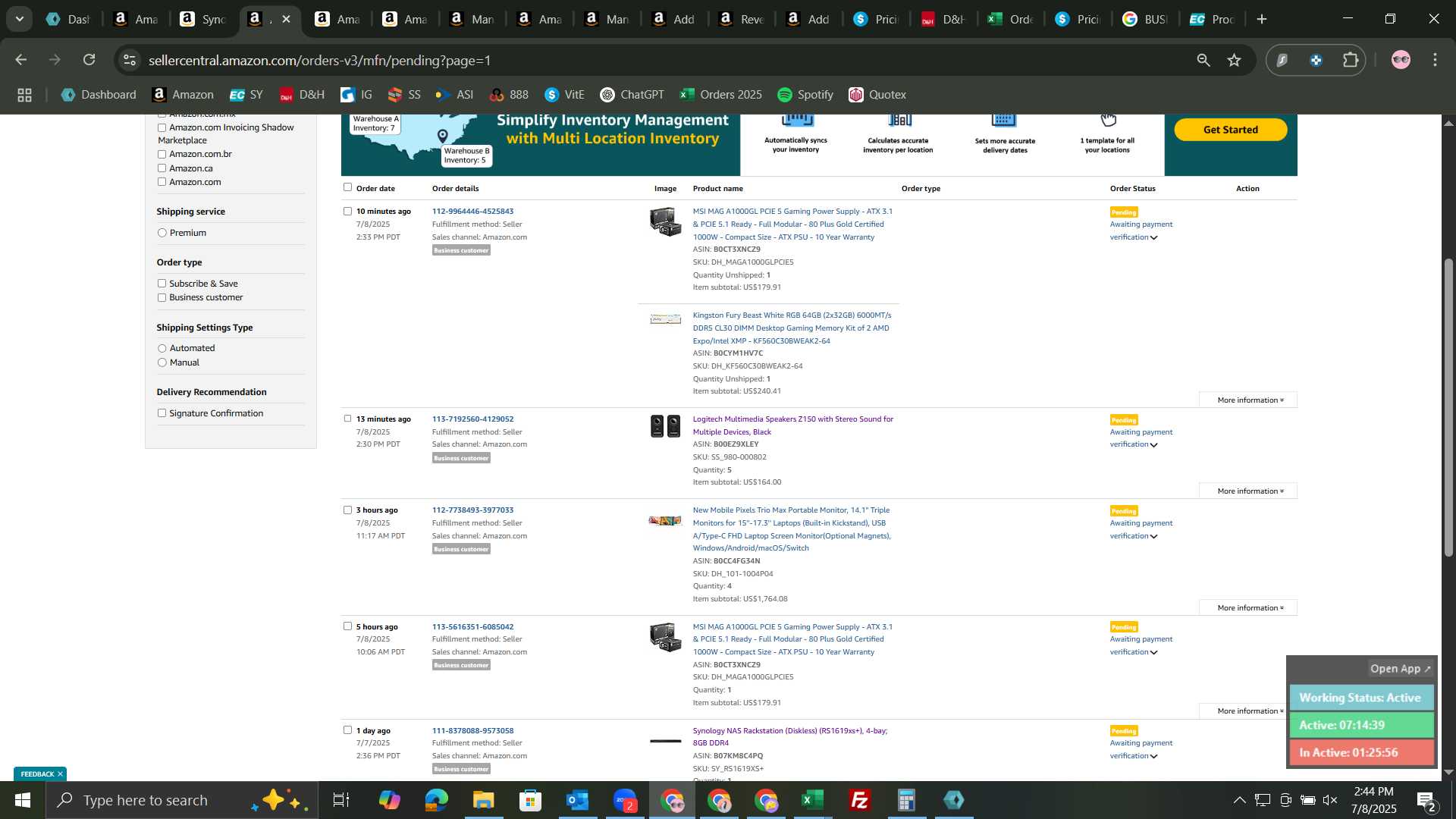Viewport: 1456px width, 819px height.
Task: Open the D&H bookmark
Action: click(x=302, y=95)
